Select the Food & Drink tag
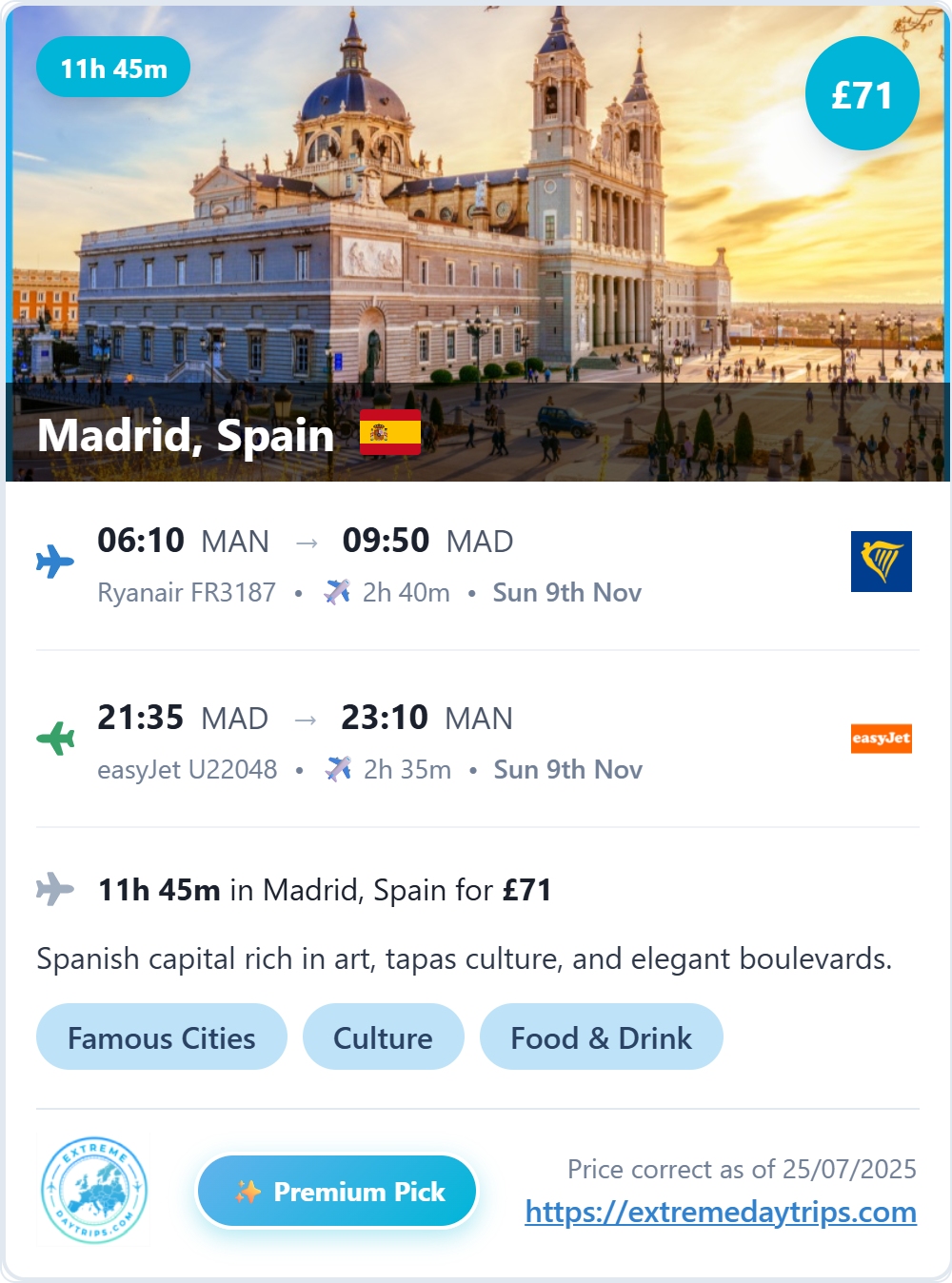The image size is (952, 1283). click(602, 1037)
